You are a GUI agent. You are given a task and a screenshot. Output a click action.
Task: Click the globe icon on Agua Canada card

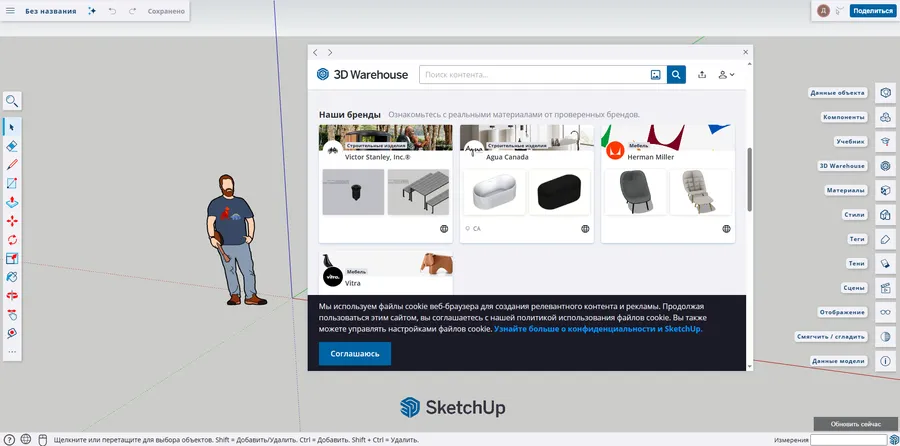pyautogui.click(x=585, y=228)
